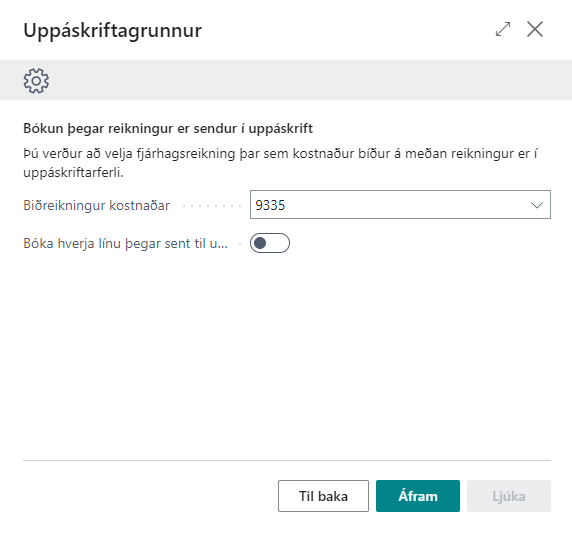Click the Uppáskriftagrunnur dialog title

112,31
